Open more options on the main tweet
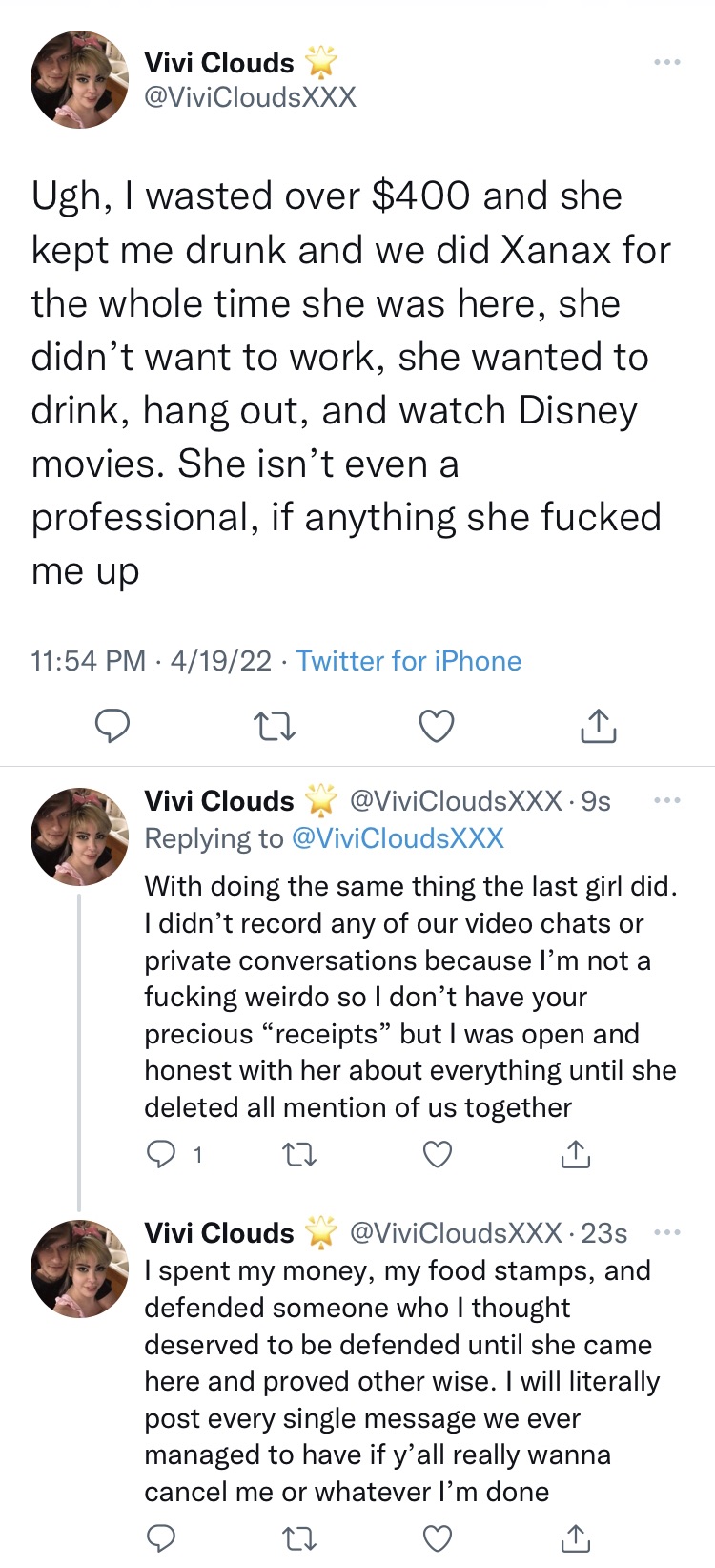This screenshot has height=1568, width=715. coord(667,63)
